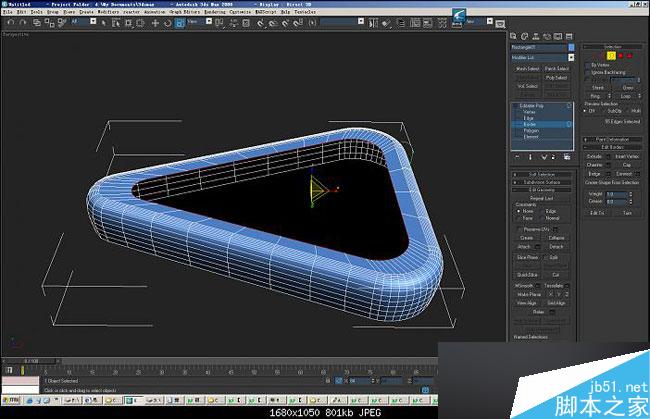Collapse the Edit Geometry rollout

click(x=542, y=190)
